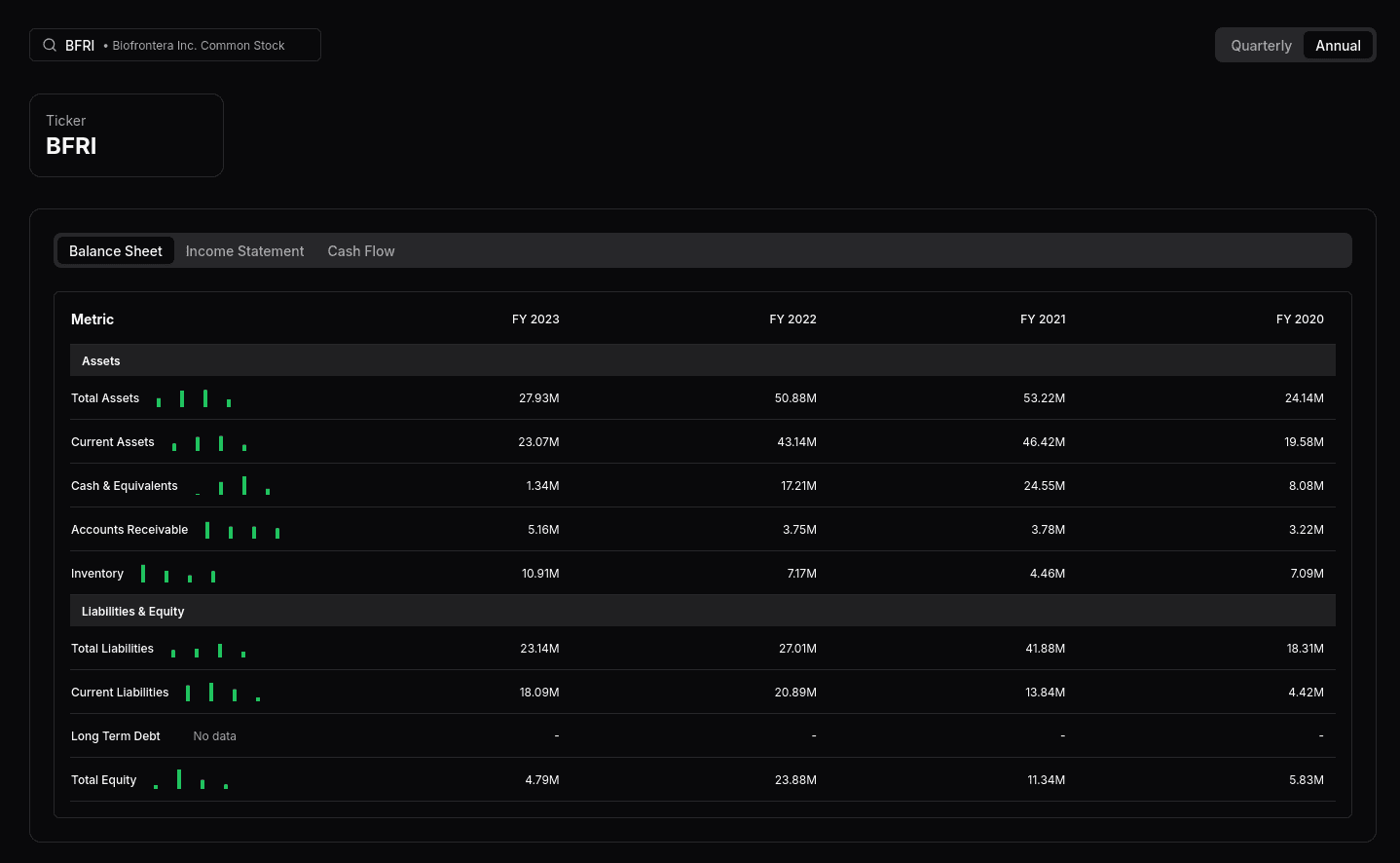Click Total Liabilities FY 2023 value 23.14M

pyautogui.click(x=539, y=649)
